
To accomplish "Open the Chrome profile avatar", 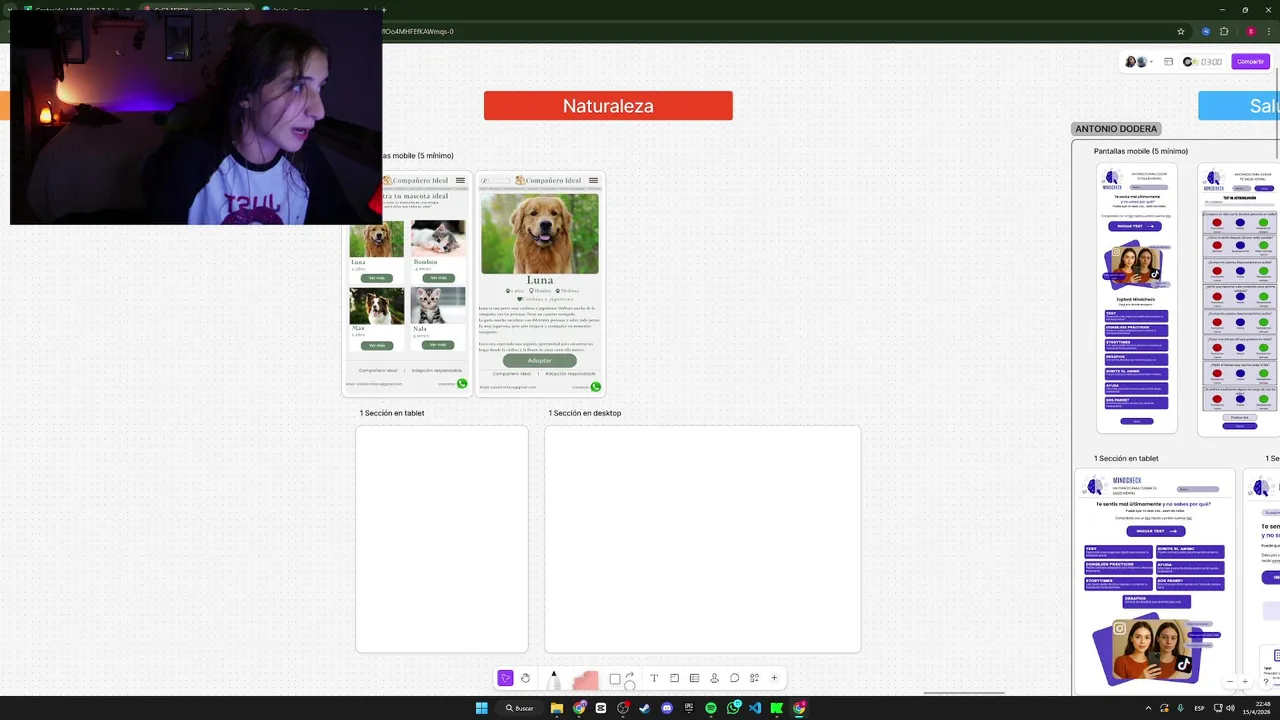I will [1251, 31].
